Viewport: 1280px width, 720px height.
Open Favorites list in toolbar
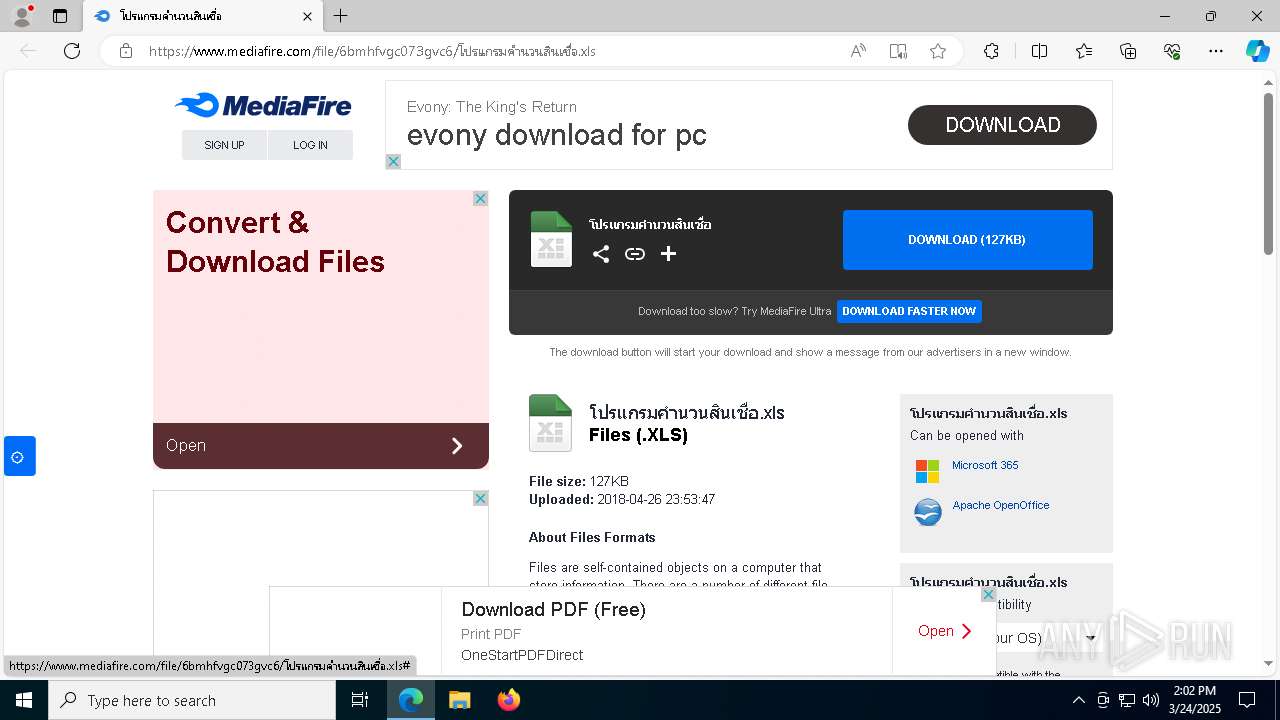pos(1084,51)
